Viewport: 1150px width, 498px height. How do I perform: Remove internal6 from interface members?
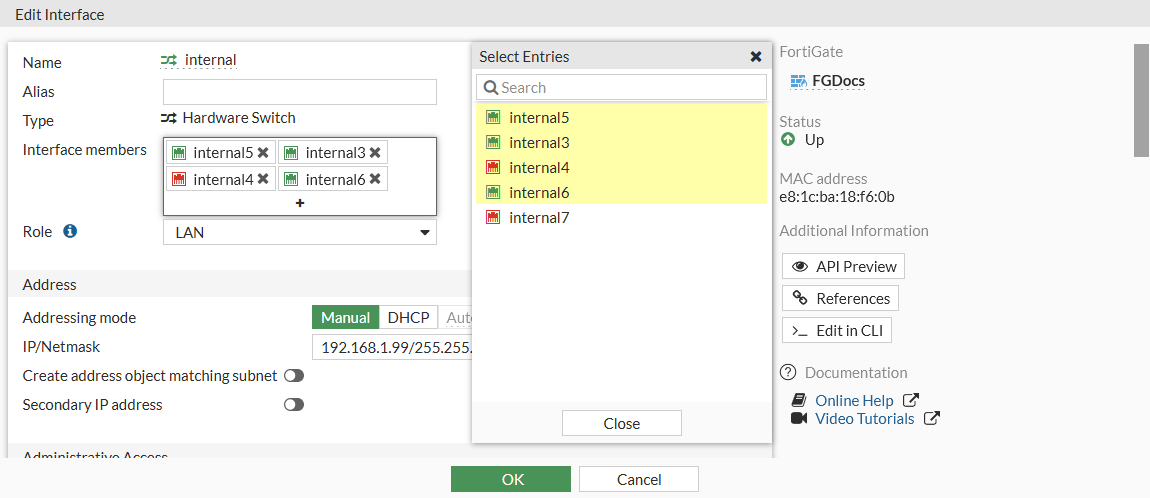[x=375, y=179]
